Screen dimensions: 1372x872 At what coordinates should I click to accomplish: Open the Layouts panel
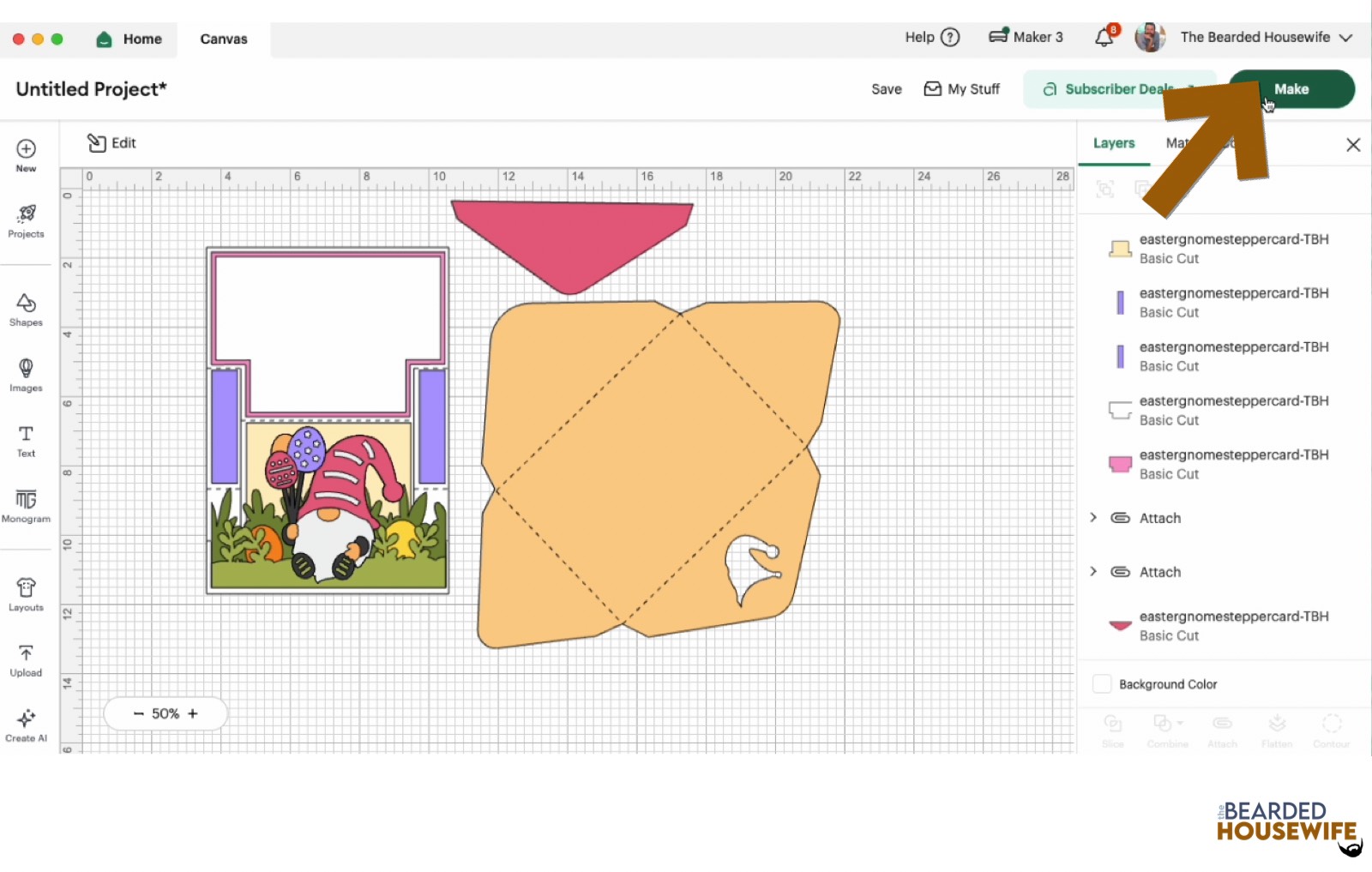(26, 594)
